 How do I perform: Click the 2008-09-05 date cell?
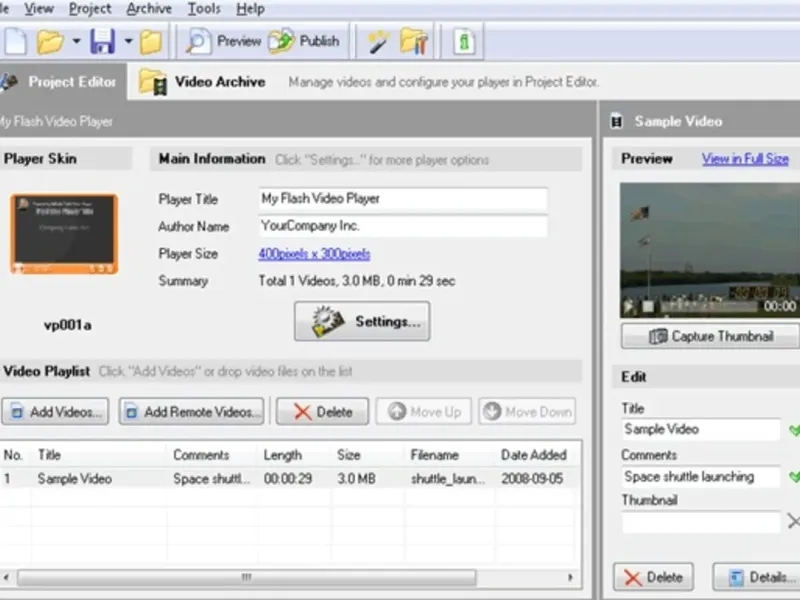(x=532, y=479)
